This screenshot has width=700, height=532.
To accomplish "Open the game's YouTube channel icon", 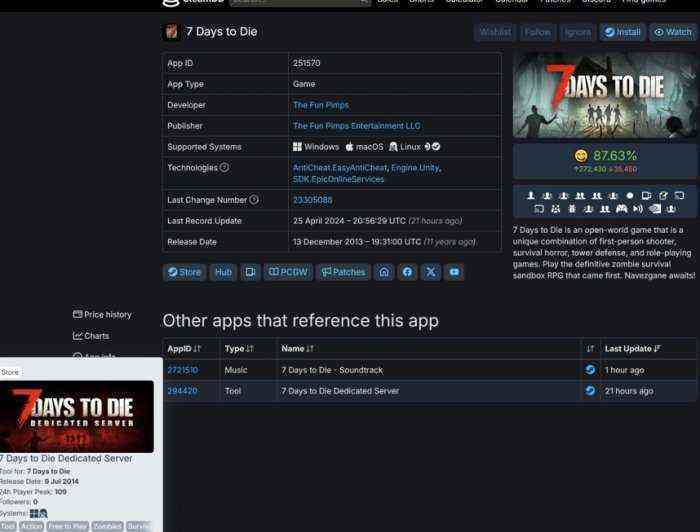I will 454,272.
